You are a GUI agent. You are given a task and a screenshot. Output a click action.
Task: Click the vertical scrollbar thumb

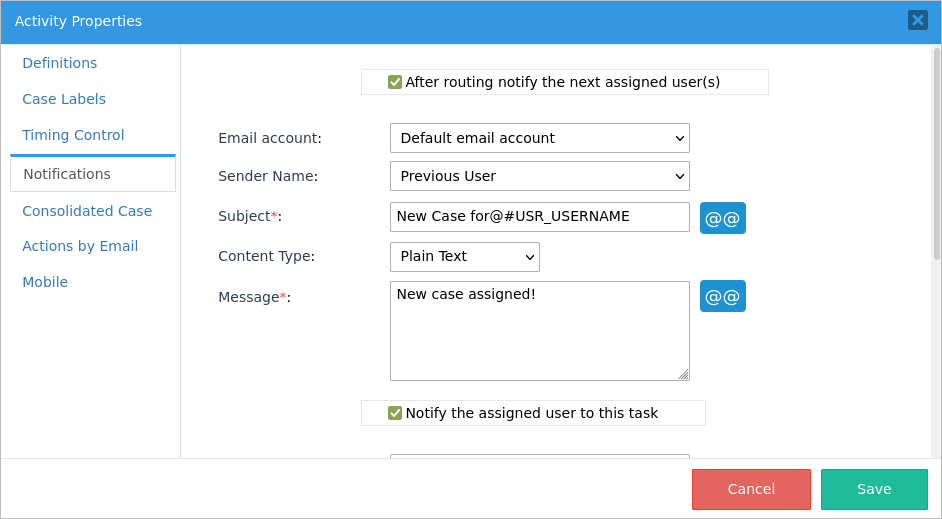coord(936,150)
